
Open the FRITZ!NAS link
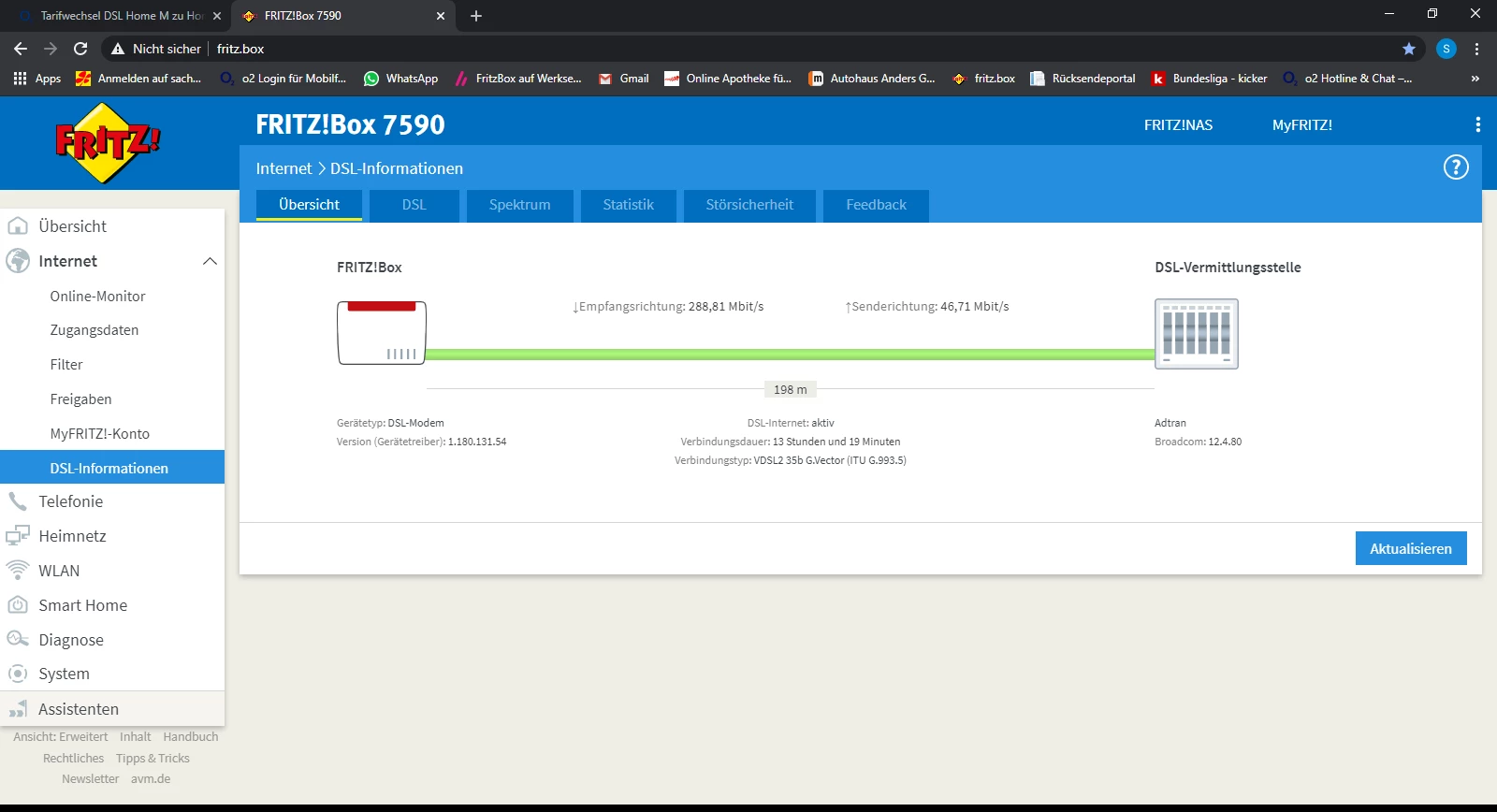pos(1178,124)
